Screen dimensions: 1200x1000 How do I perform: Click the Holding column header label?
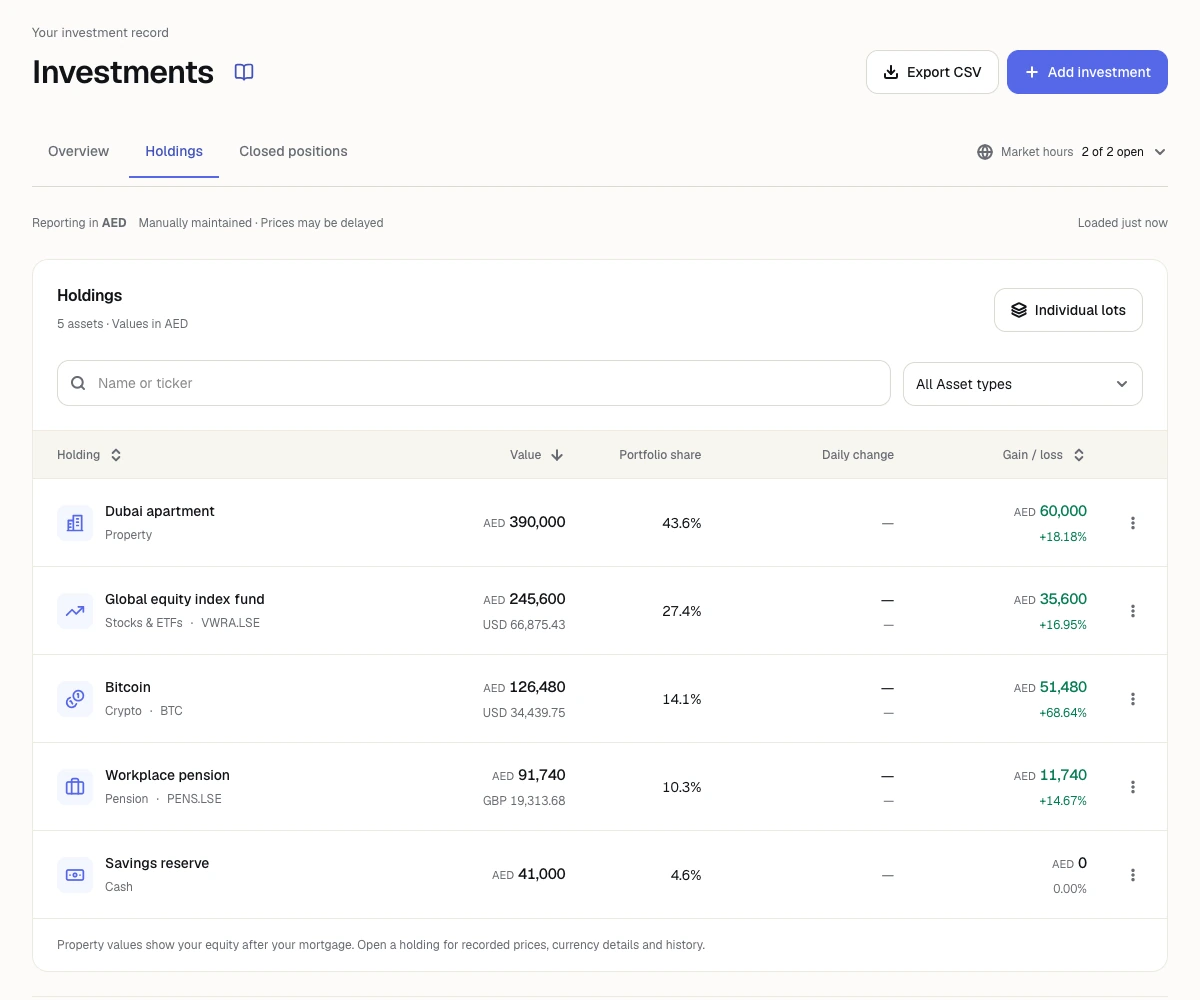tap(79, 455)
